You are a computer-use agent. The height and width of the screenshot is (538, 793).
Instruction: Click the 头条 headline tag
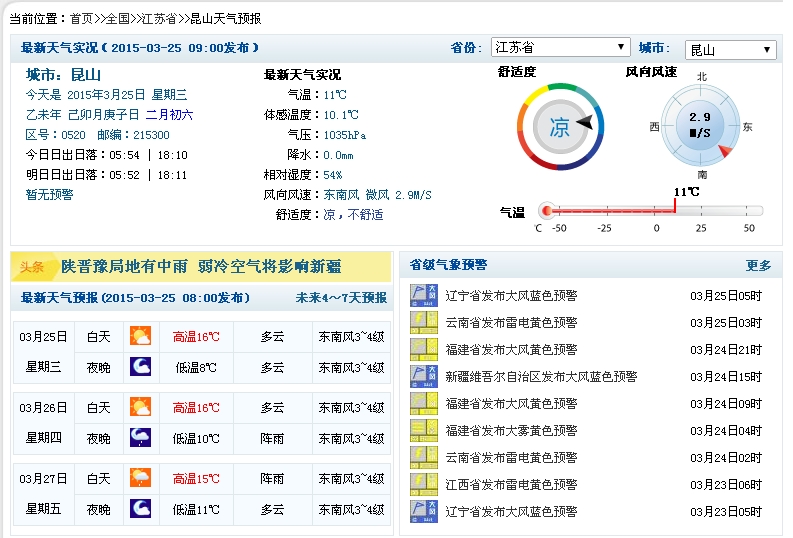[31, 267]
